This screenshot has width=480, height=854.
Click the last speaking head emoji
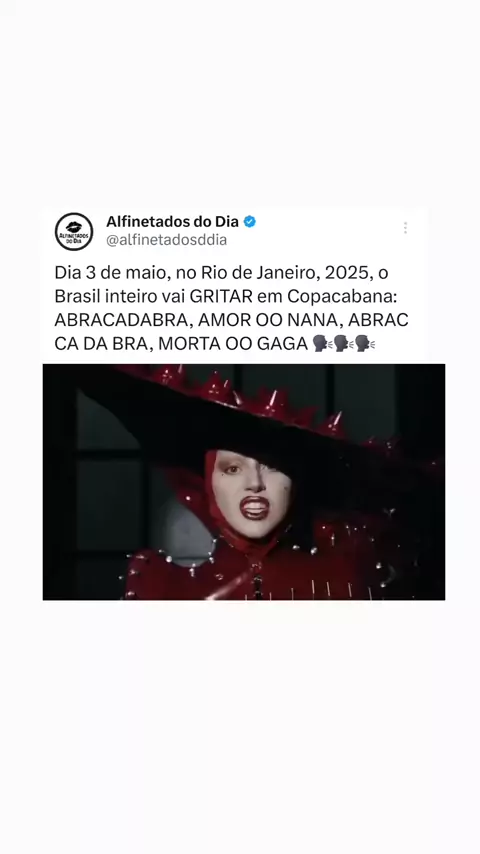365,344
